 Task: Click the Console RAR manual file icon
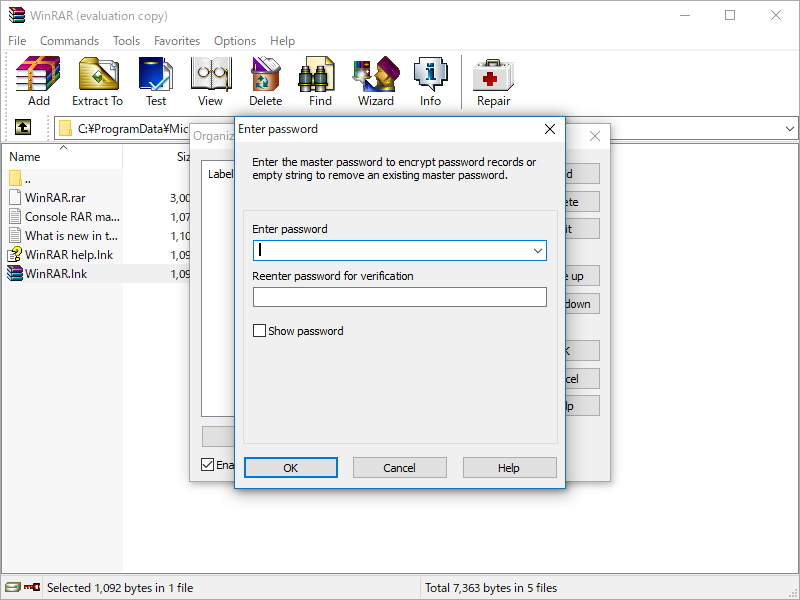(15, 216)
